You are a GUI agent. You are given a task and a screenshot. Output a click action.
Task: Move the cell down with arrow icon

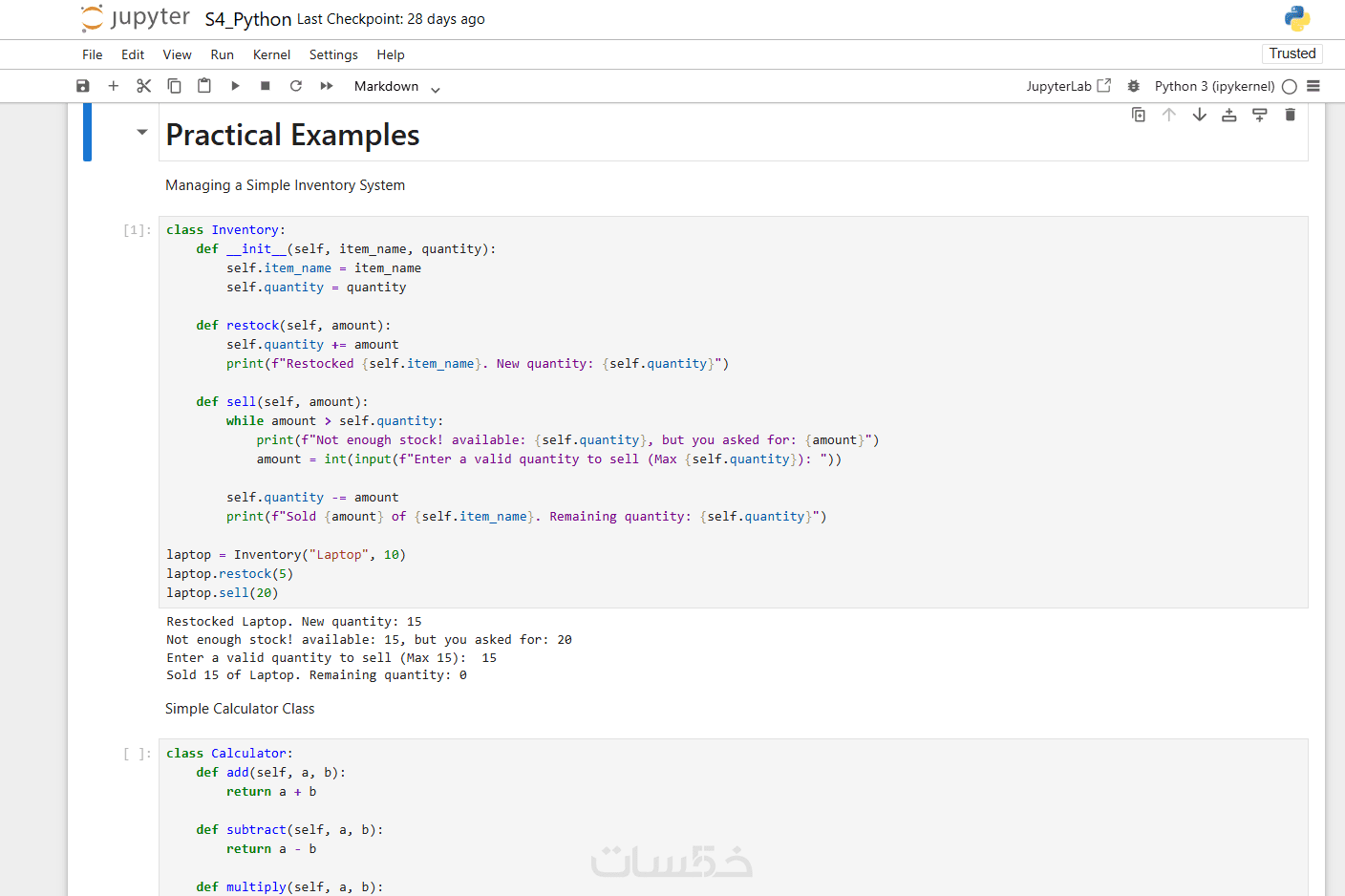tap(1200, 115)
